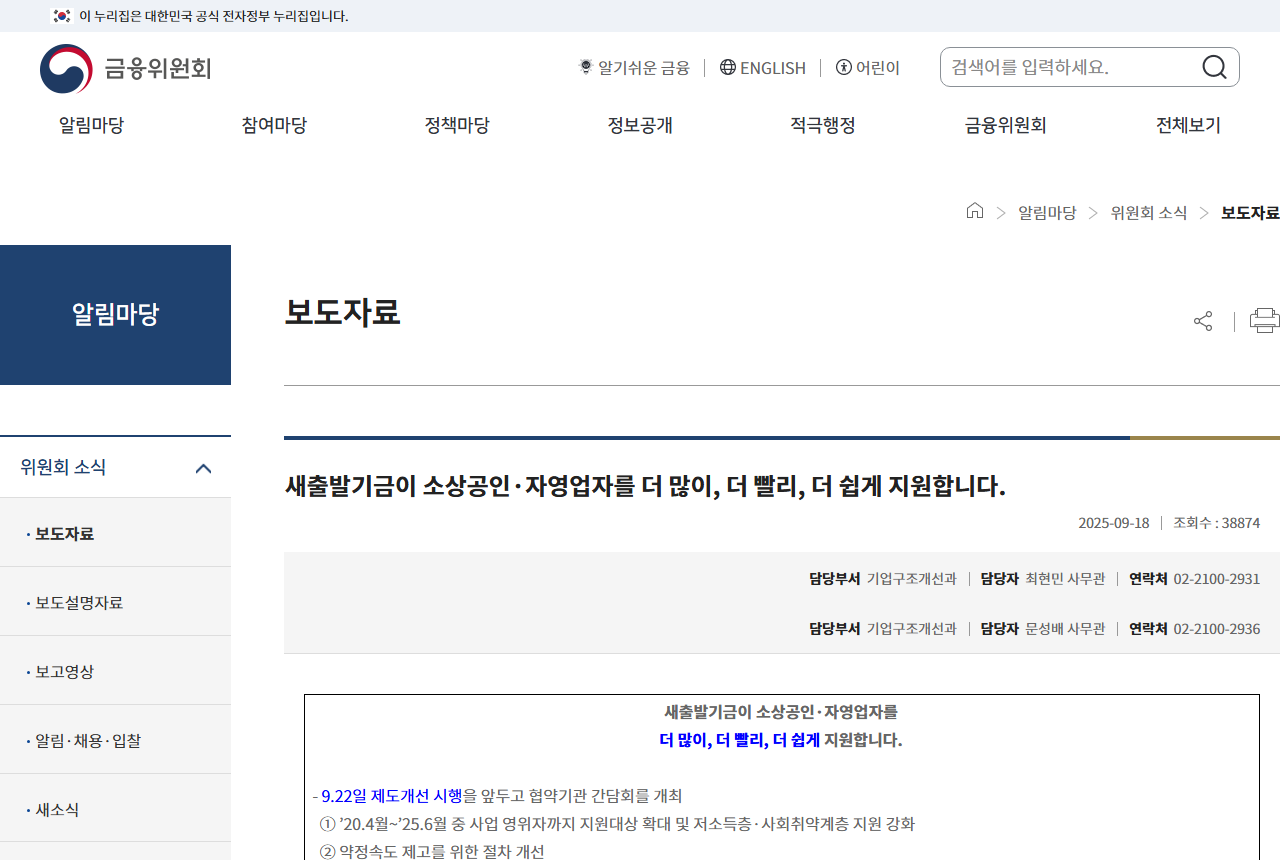Click the print icon beside 보도자료 heading

pos(1265,321)
